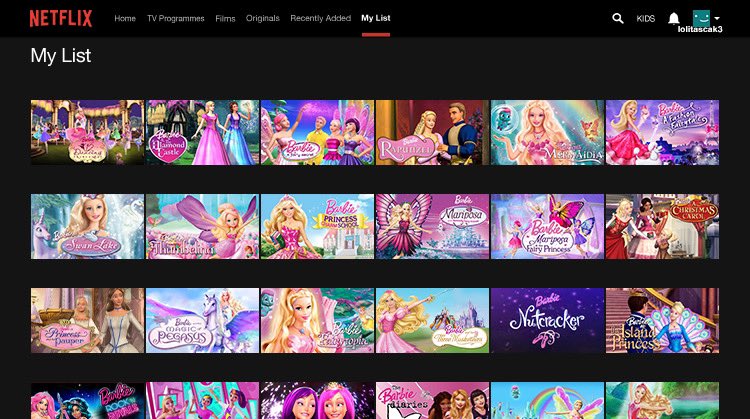
Task: Open Barbie Mariposa thumbnail
Action: 432,226
